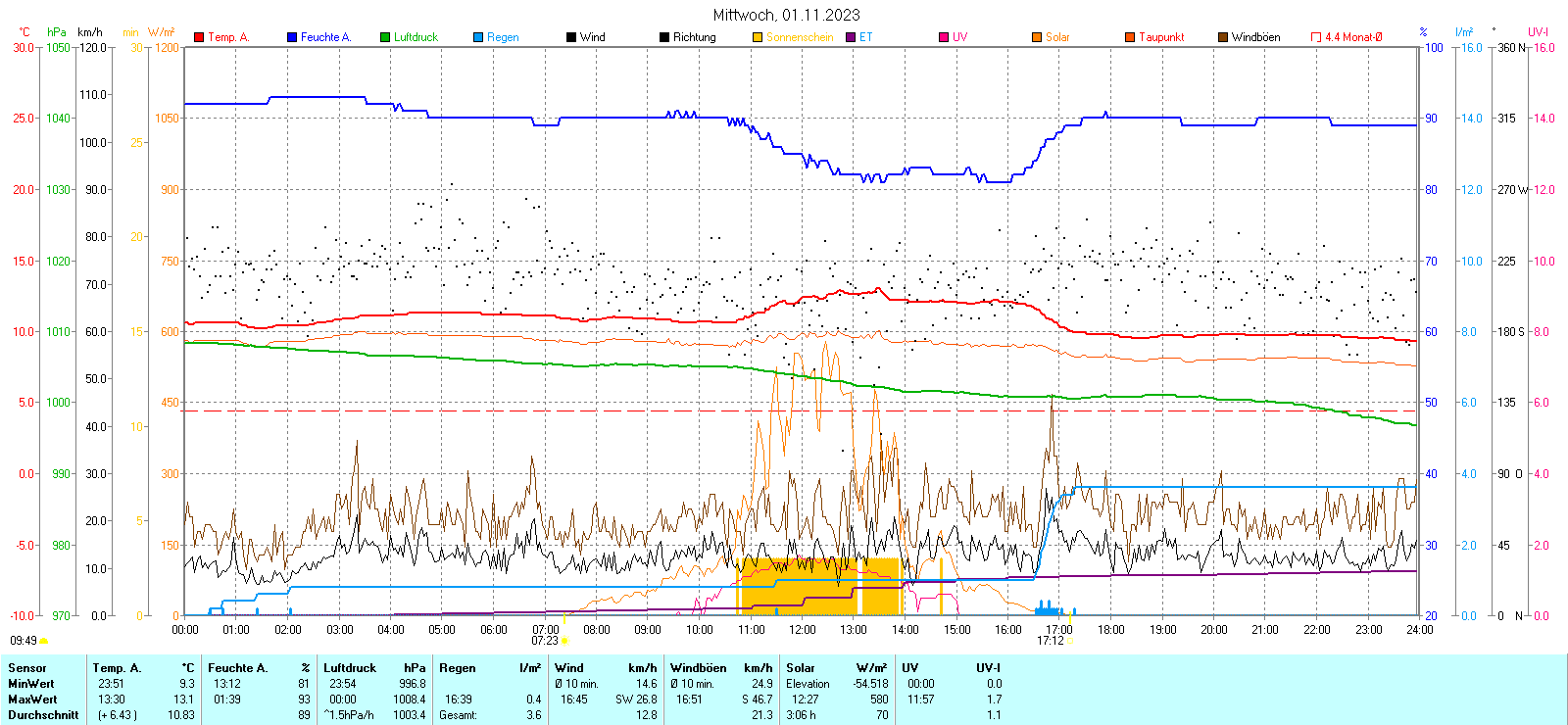
Task: Click the yellow Sonnenschein legend square
Action: [758, 37]
